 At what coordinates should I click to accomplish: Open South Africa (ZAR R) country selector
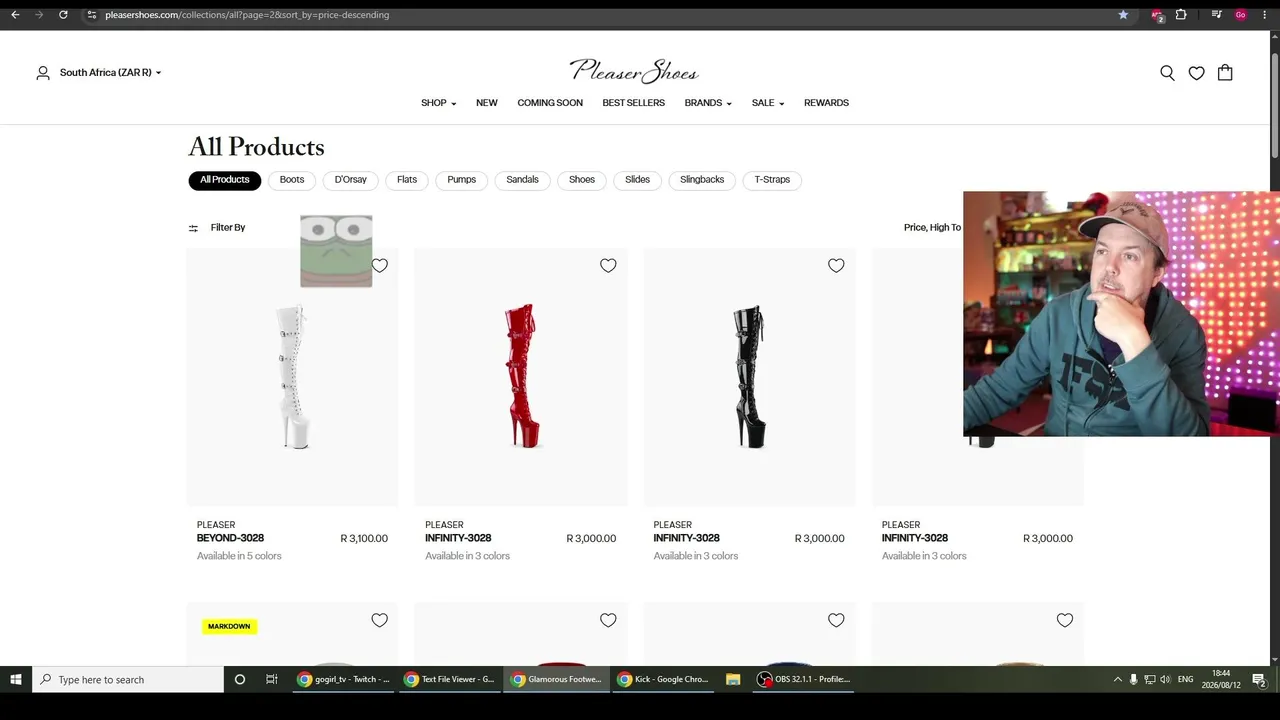coord(110,73)
